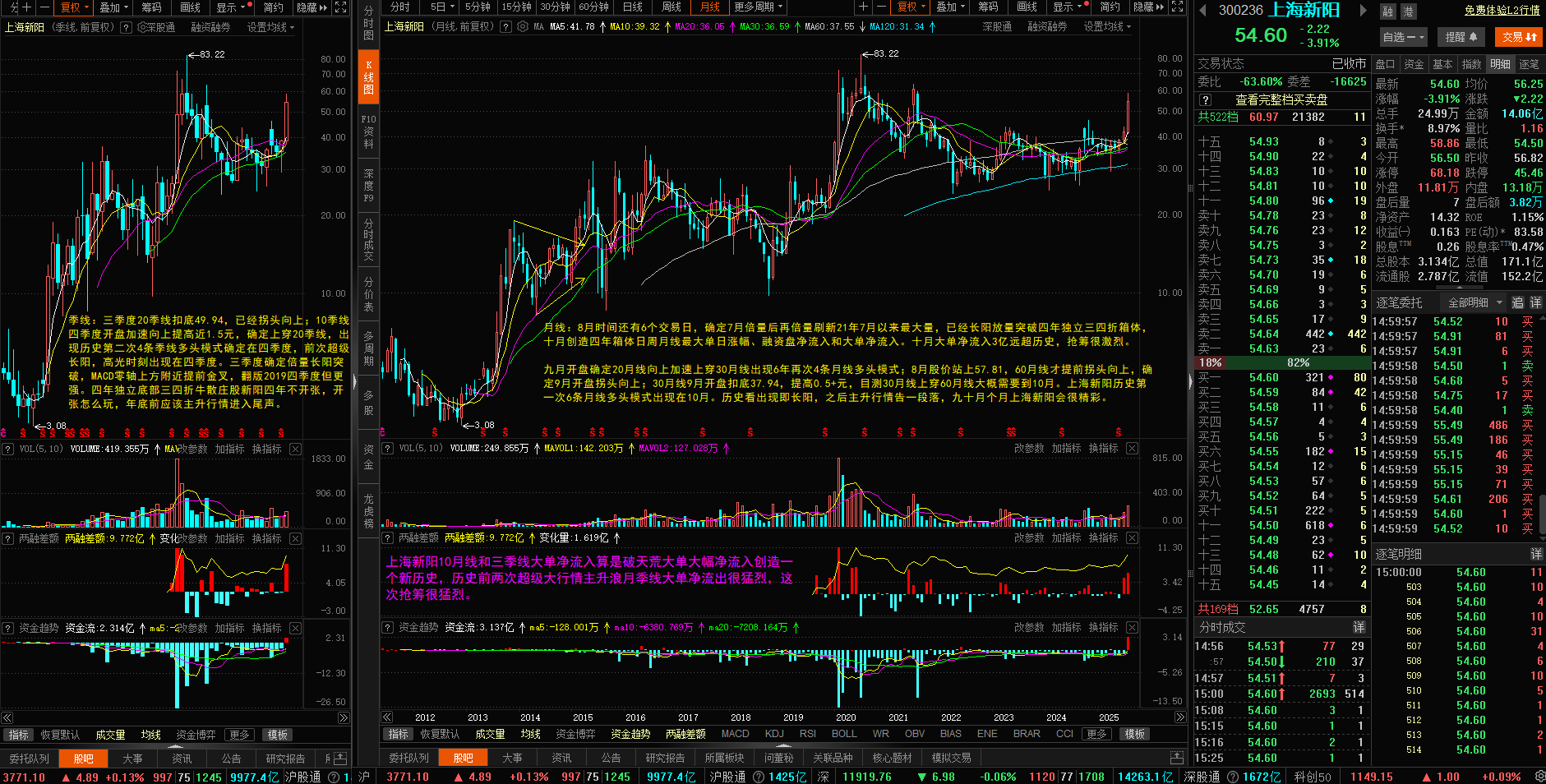Click help icon next to 查看完整档买卖盘
This screenshot has height=784, width=1546.
pyautogui.click(x=1205, y=99)
